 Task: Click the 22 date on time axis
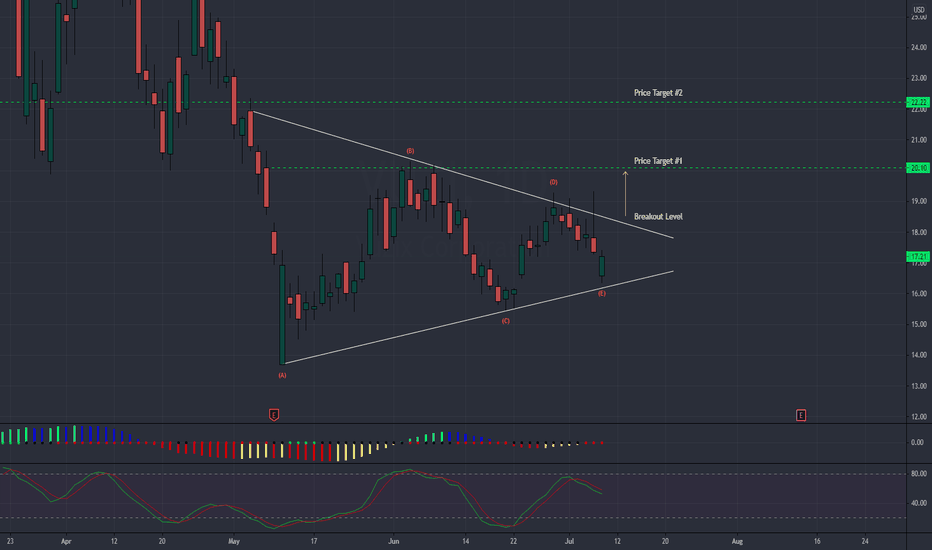pos(513,541)
